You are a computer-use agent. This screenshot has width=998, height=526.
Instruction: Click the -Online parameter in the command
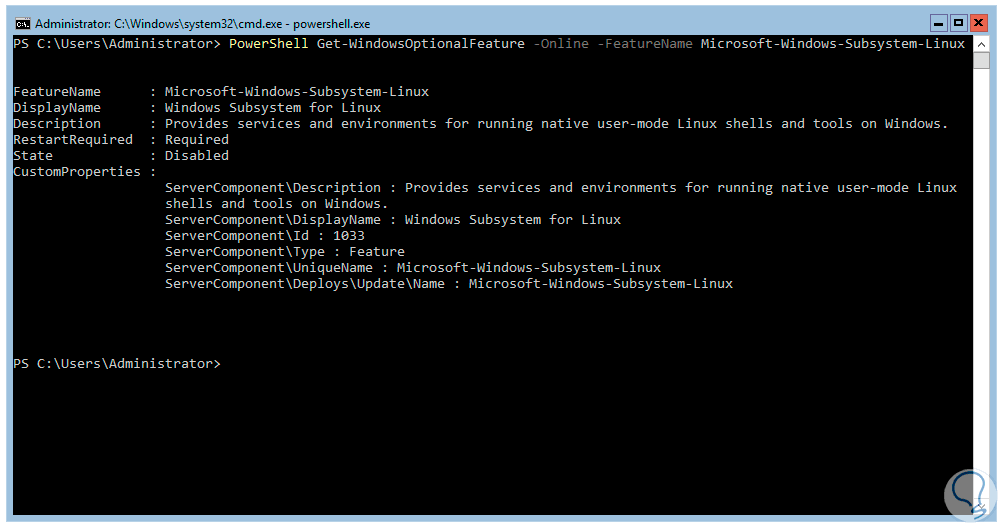tap(560, 44)
